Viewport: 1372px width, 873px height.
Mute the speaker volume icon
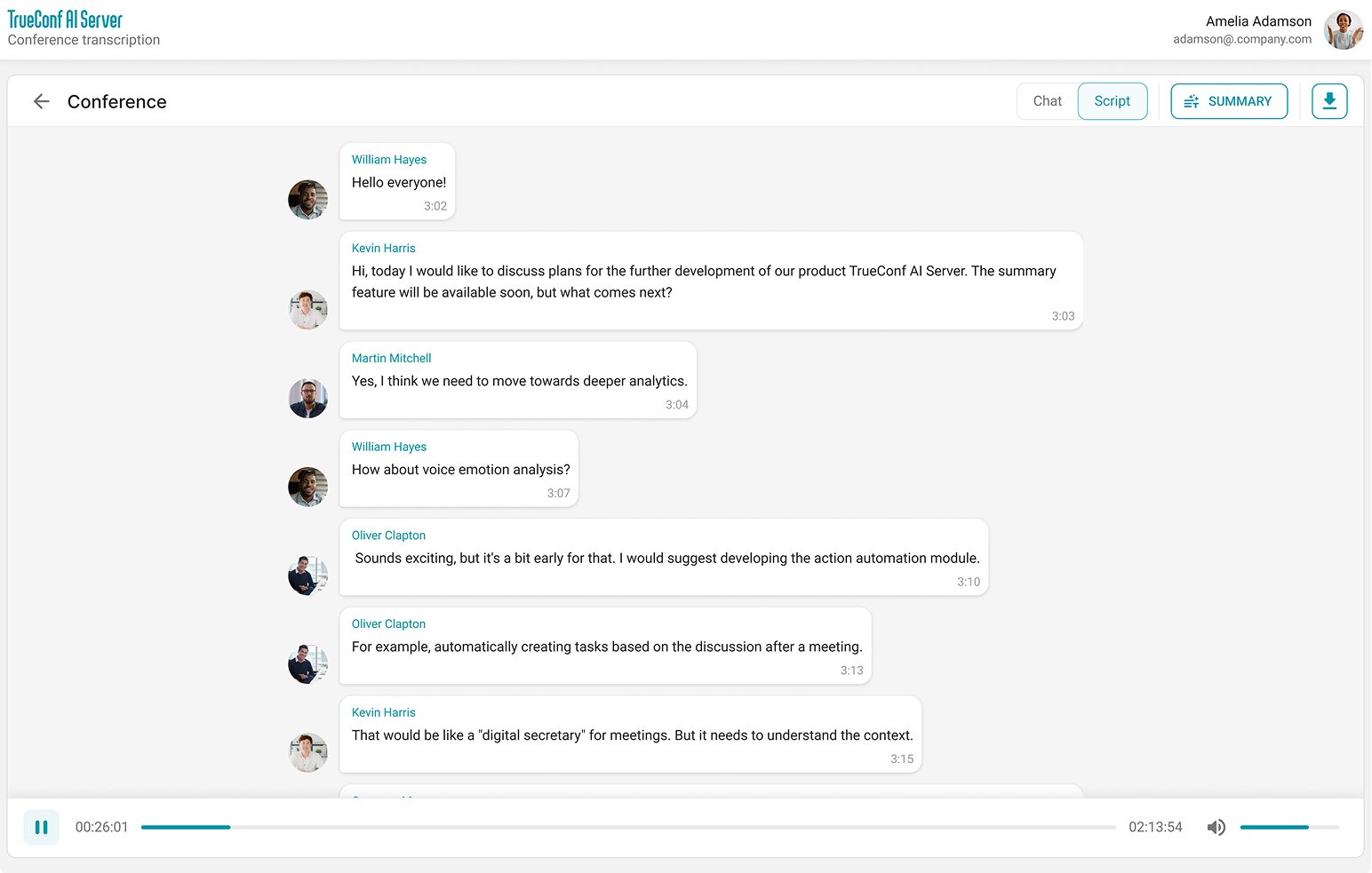[x=1216, y=827]
